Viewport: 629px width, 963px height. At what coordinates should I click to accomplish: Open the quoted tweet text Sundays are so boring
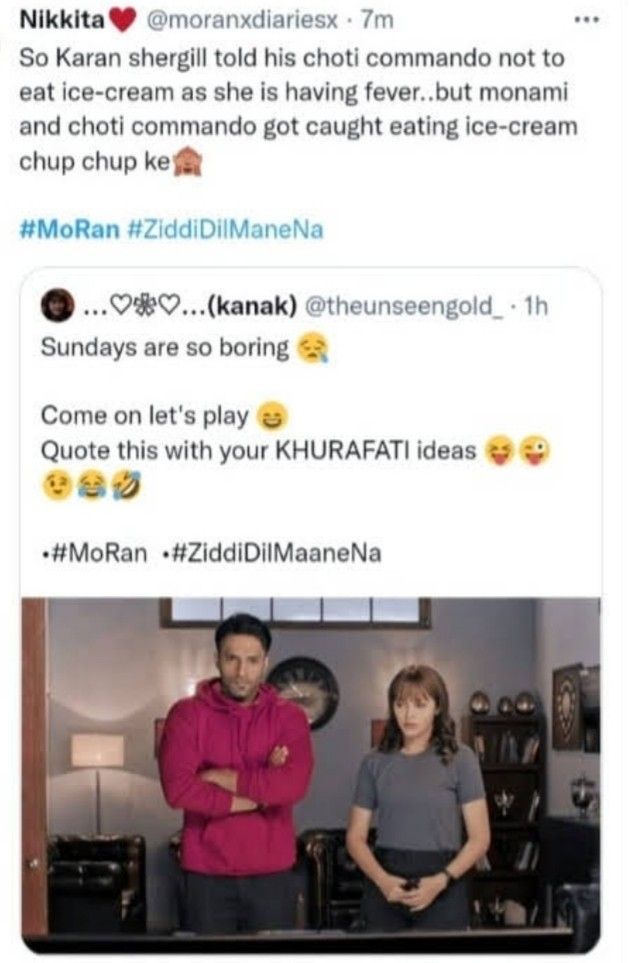pos(164,348)
